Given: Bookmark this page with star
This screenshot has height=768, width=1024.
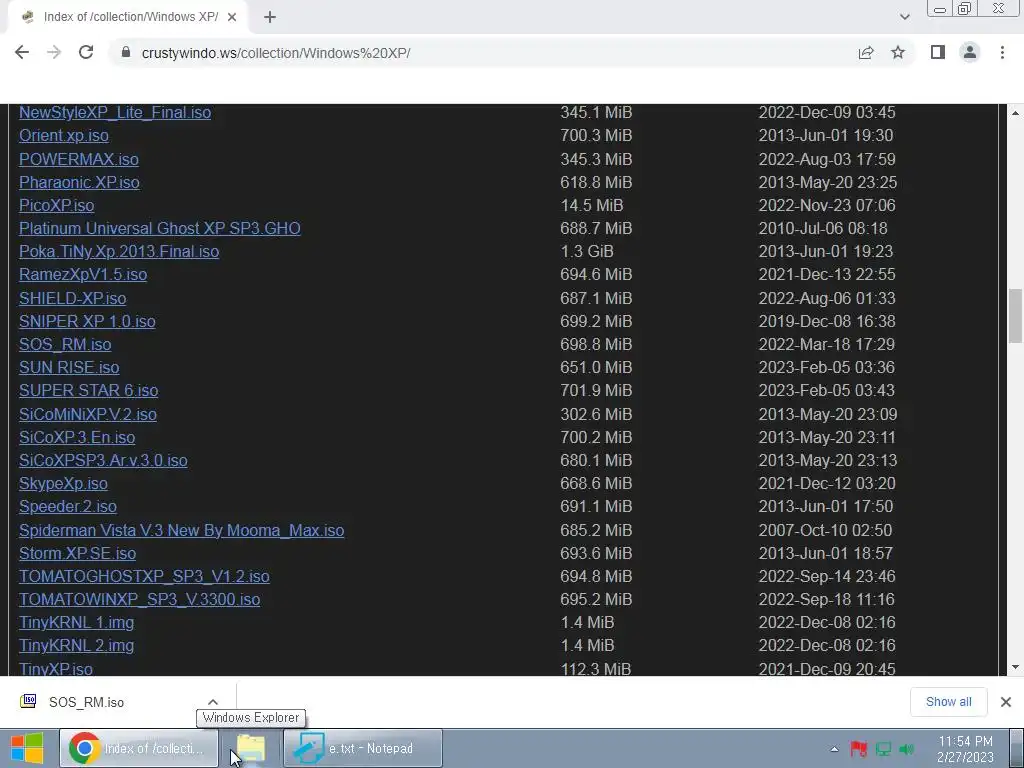Looking at the screenshot, I should click(x=898, y=53).
